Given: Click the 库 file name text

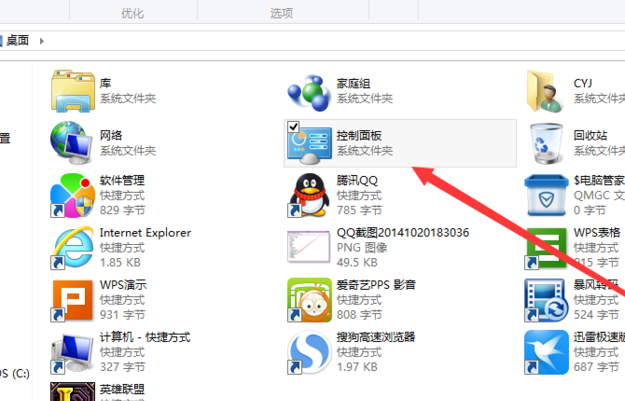Looking at the screenshot, I should (x=105, y=83).
